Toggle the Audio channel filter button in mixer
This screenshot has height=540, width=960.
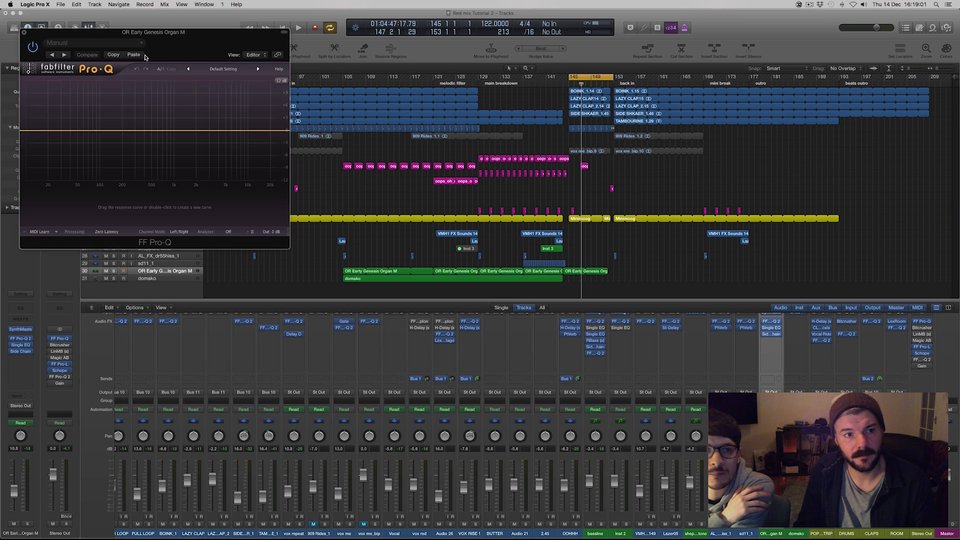coord(781,308)
